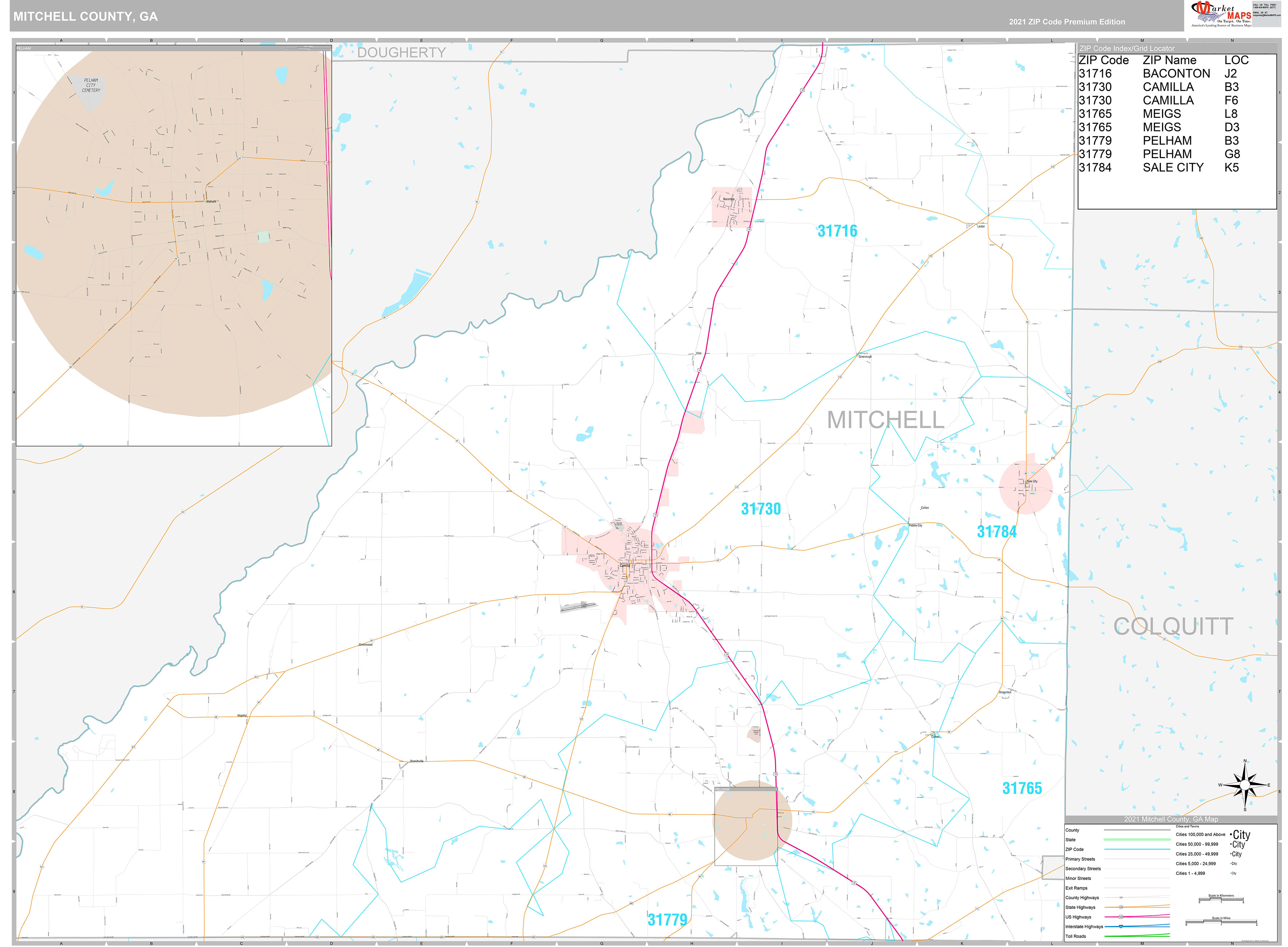1288x947 pixels.
Task: Click the Interstate Highways shield symbol in the legend
Action: pyautogui.click(x=1120, y=926)
